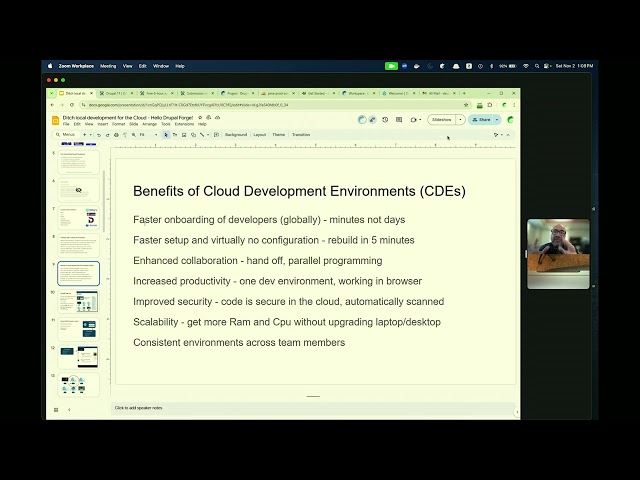
Task: Select the Line tool
Action: click(202, 135)
